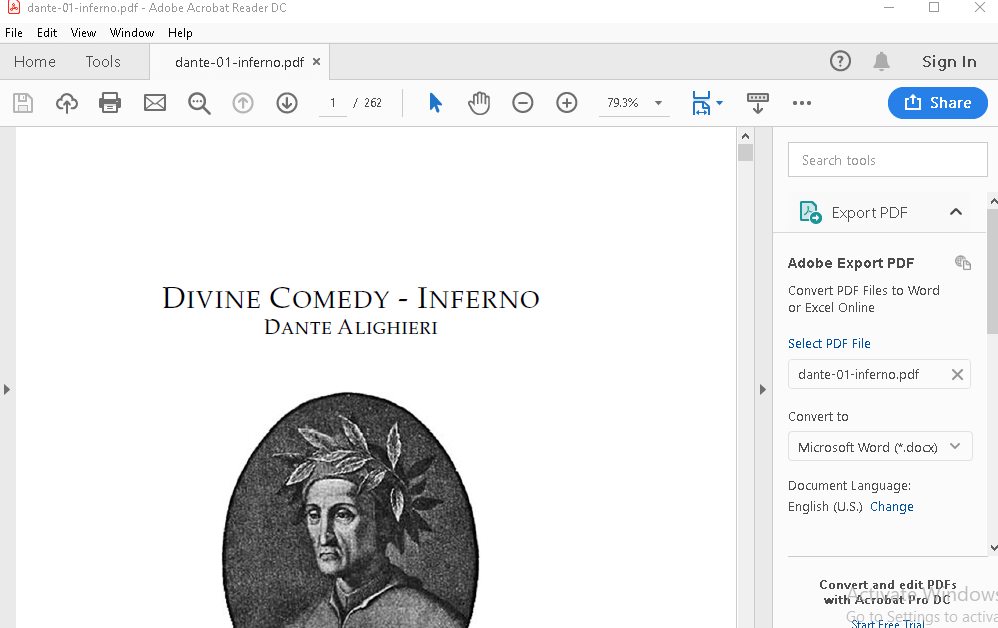The width and height of the screenshot is (998, 628).
Task: Click the Dante Alighieri author line
Action: point(351,327)
